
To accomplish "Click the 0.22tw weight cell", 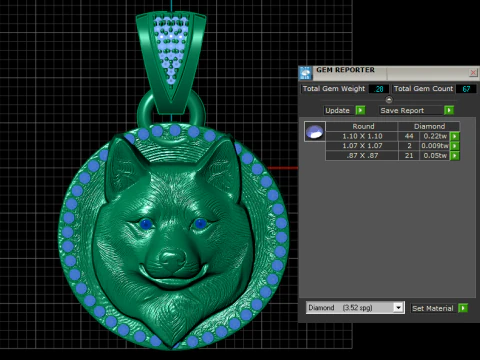I will (x=435, y=136).
